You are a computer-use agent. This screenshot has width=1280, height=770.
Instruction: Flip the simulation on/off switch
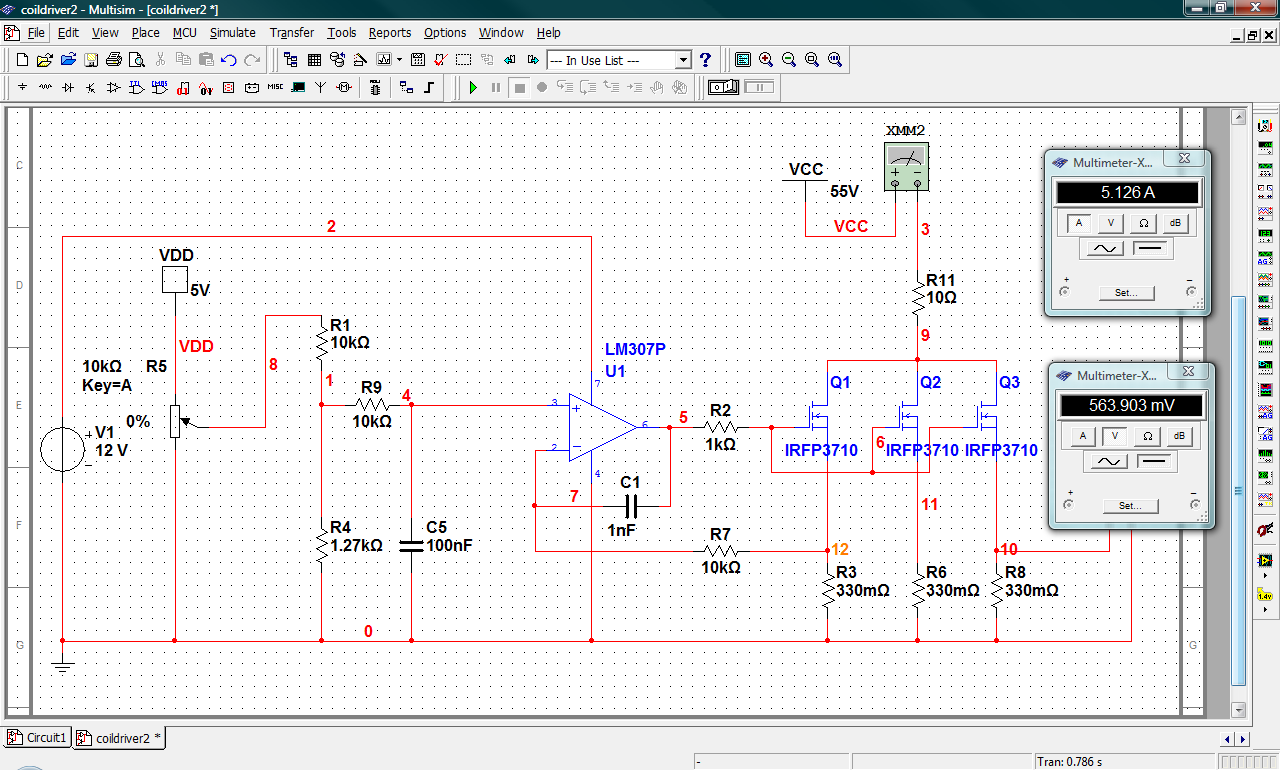coord(723,88)
